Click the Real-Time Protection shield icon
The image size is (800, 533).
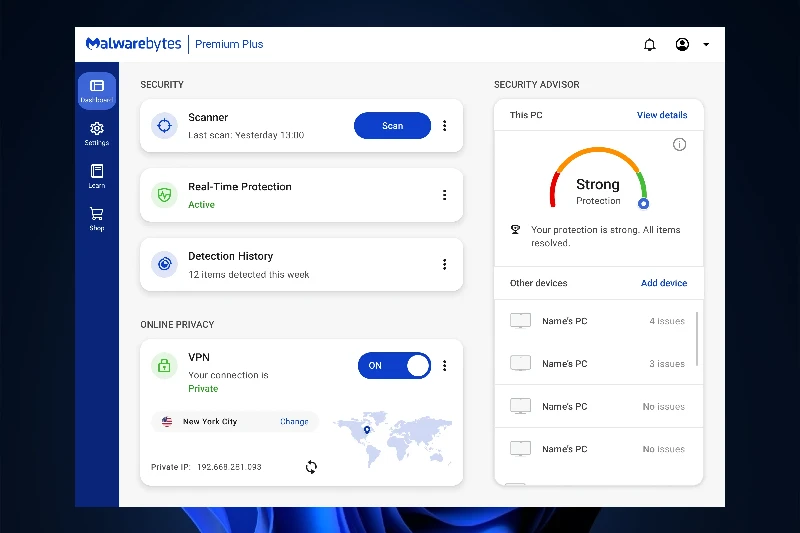(164, 195)
